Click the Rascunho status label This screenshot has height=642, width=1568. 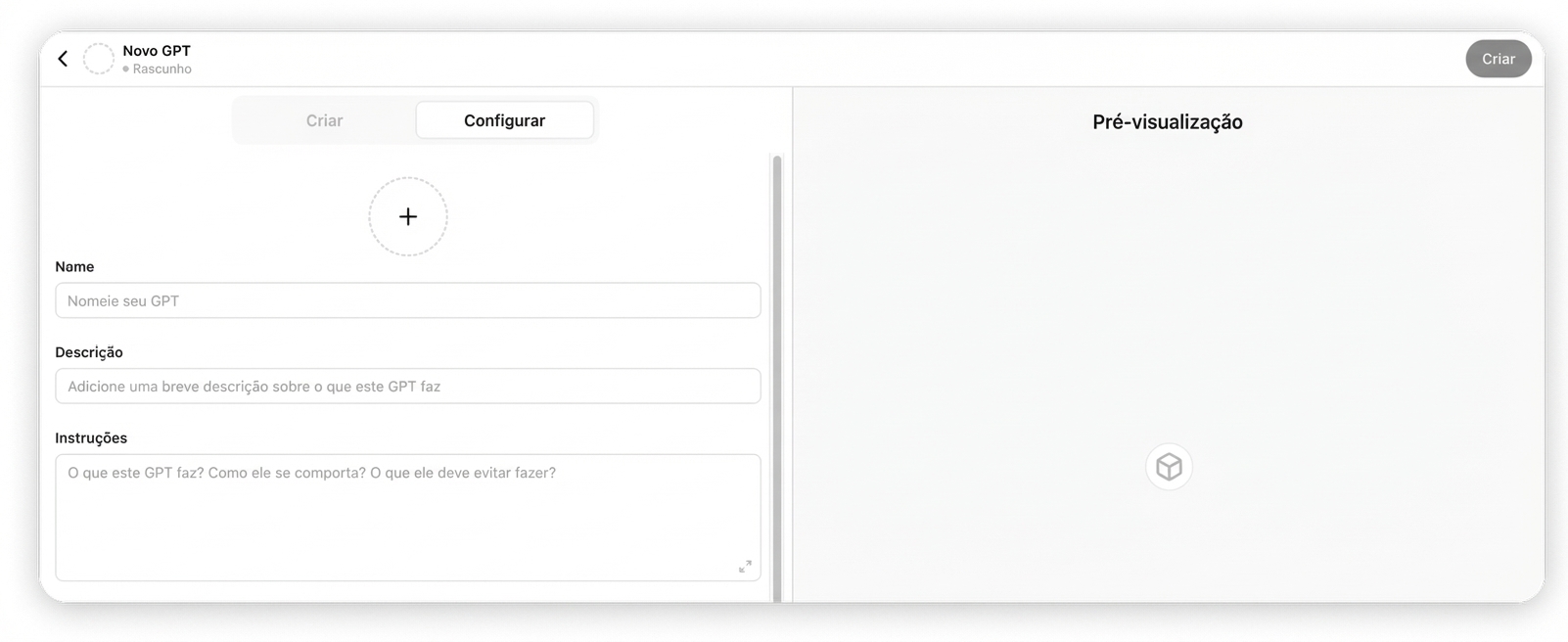click(162, 69)
